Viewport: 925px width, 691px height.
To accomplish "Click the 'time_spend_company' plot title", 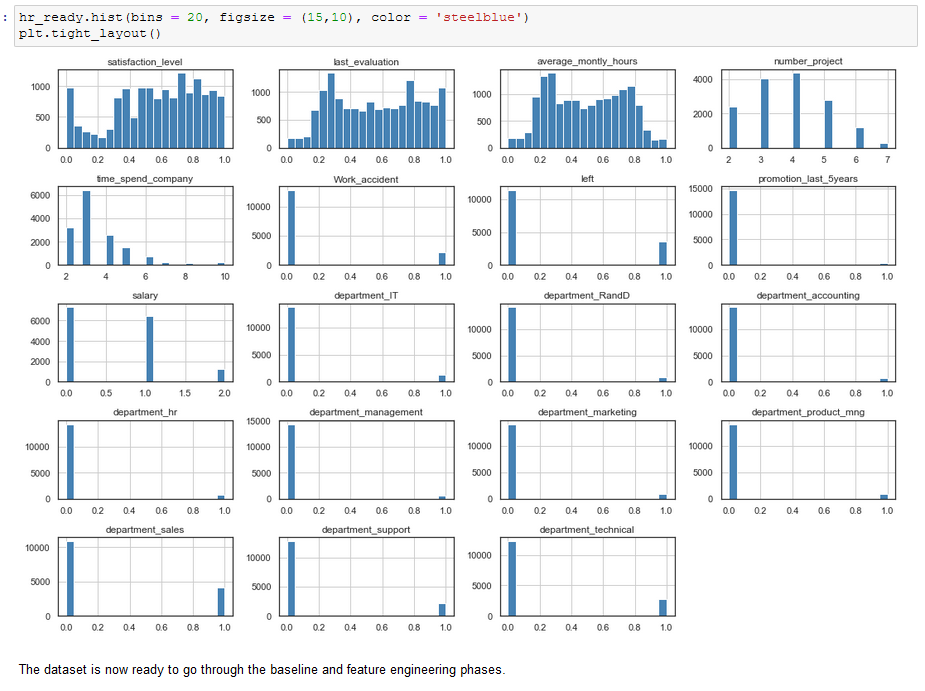I will coord(145,179).
